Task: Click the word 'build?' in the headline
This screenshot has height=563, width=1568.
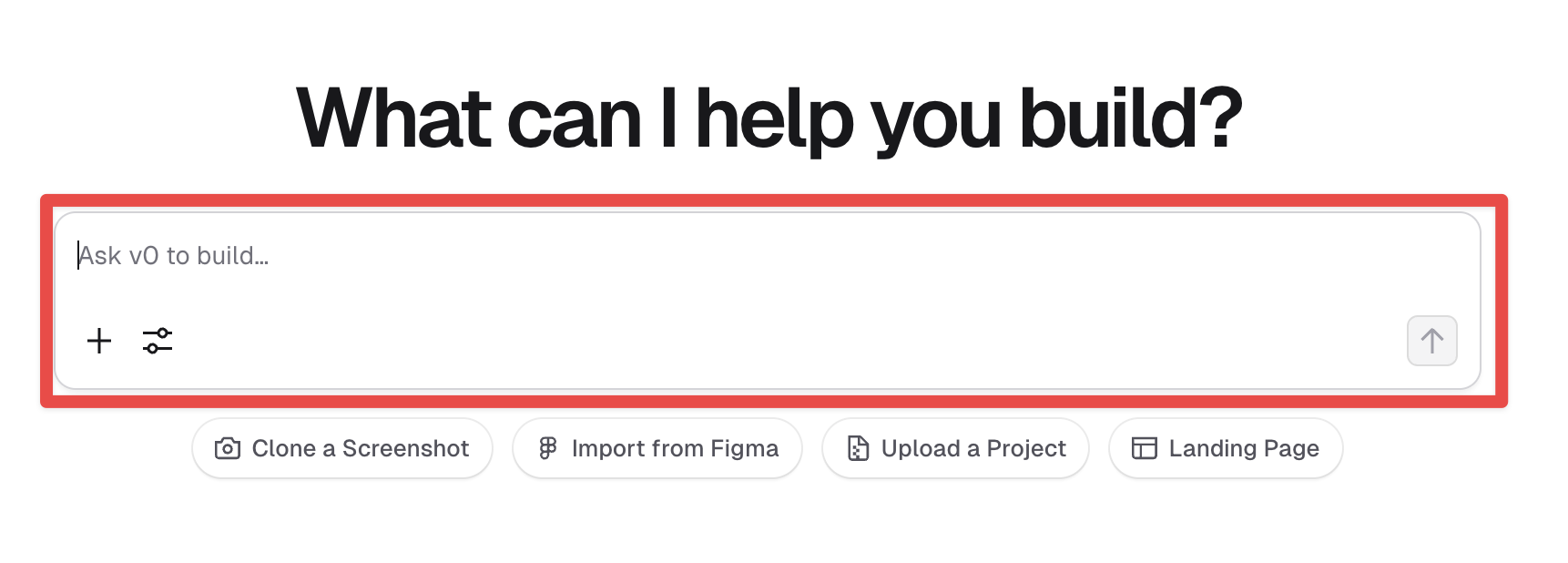Action: click(1131, 118)
